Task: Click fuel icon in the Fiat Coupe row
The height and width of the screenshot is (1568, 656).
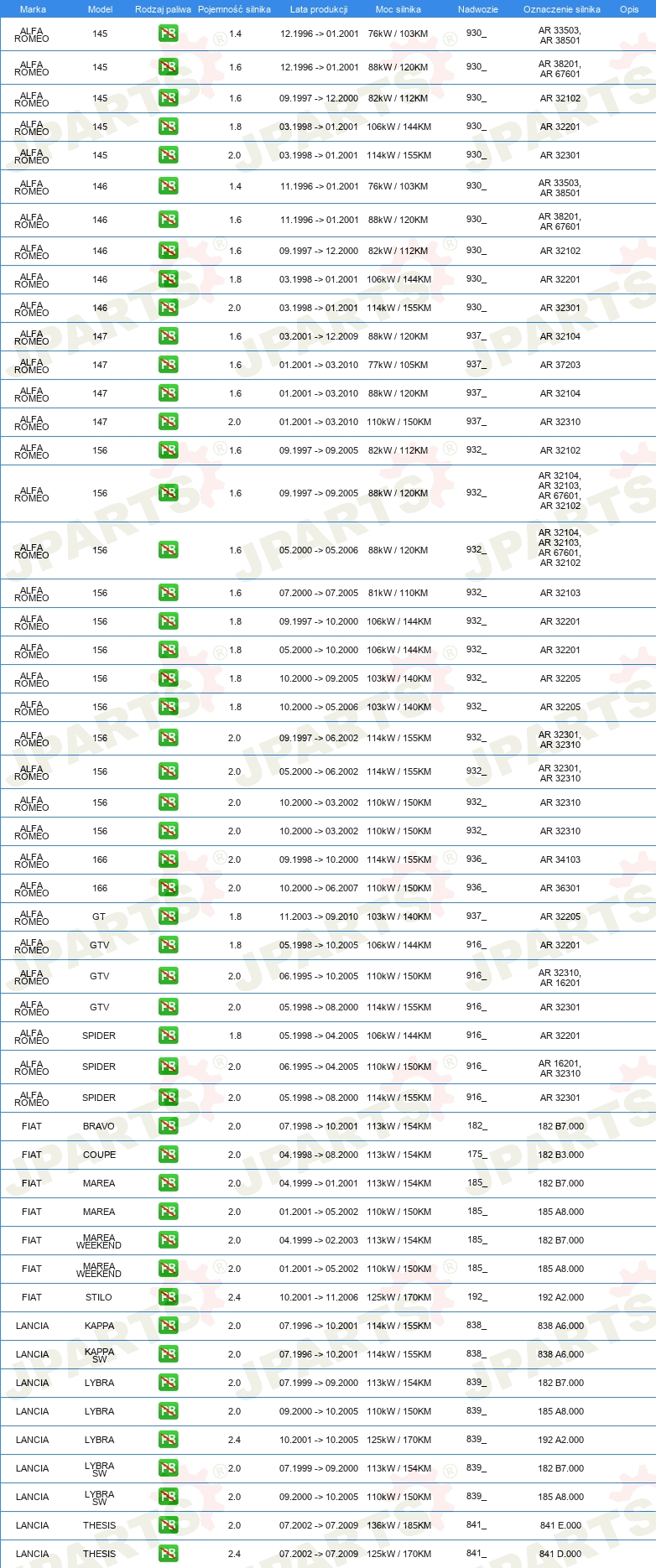Action: (168, 1155)
